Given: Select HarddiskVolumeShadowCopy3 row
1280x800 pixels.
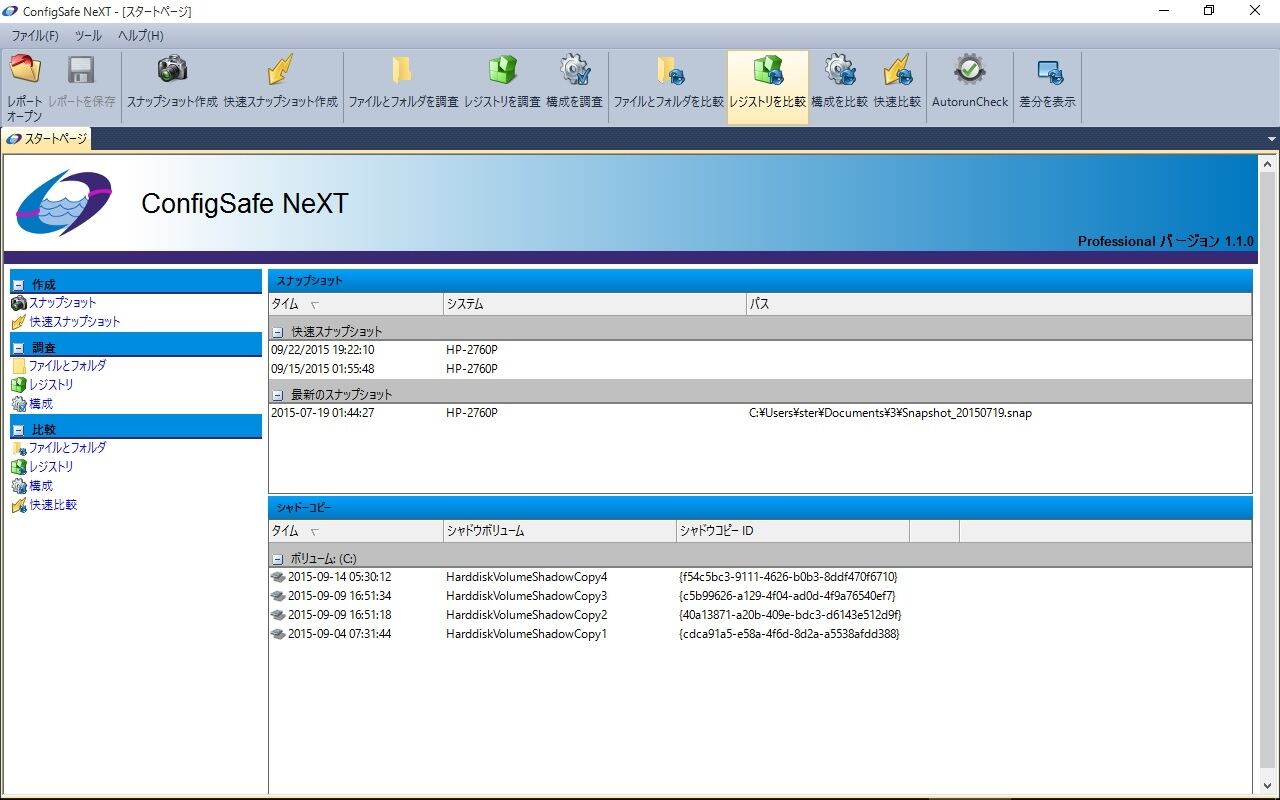Looking at the screenshot, I should [x=760, y=596].
